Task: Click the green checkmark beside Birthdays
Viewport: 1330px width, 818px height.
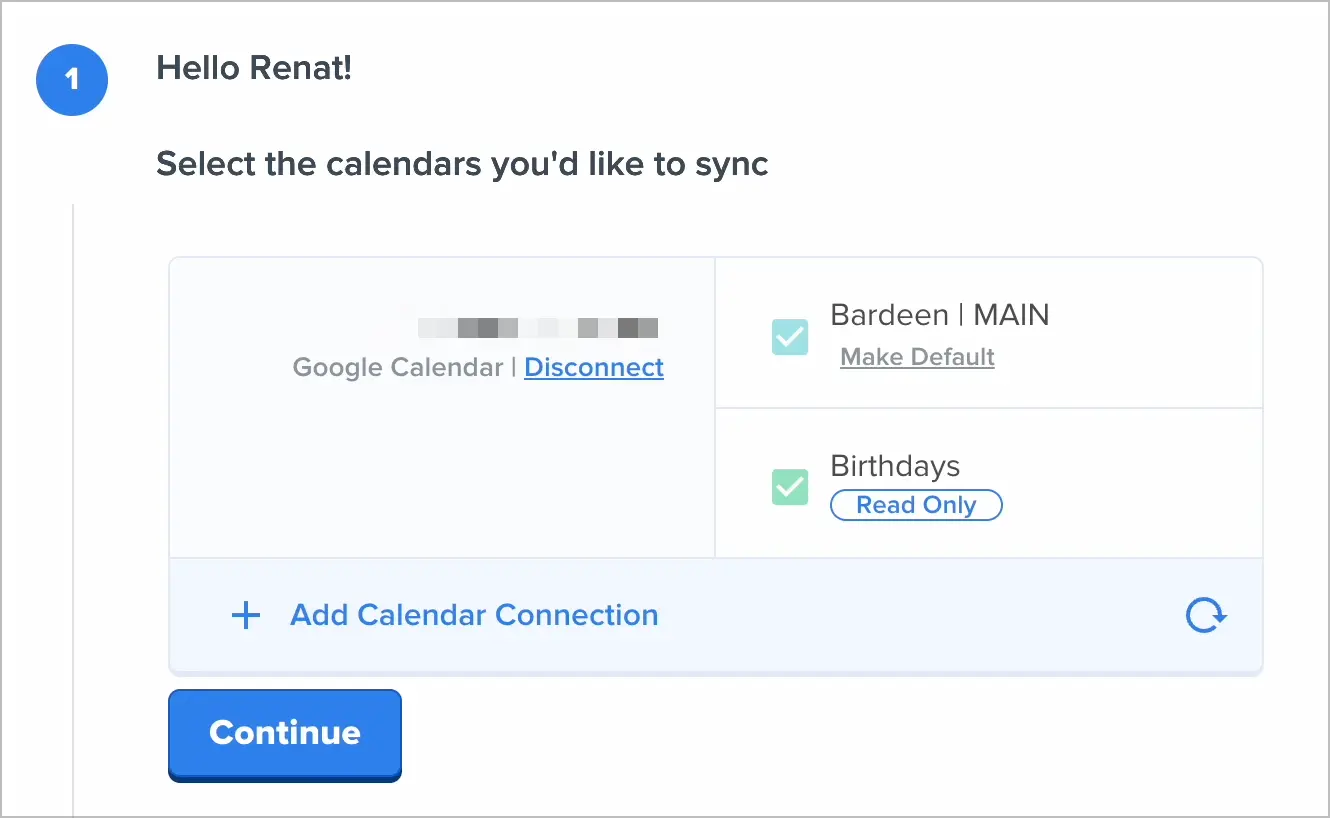Action: [x=790, y=487]
